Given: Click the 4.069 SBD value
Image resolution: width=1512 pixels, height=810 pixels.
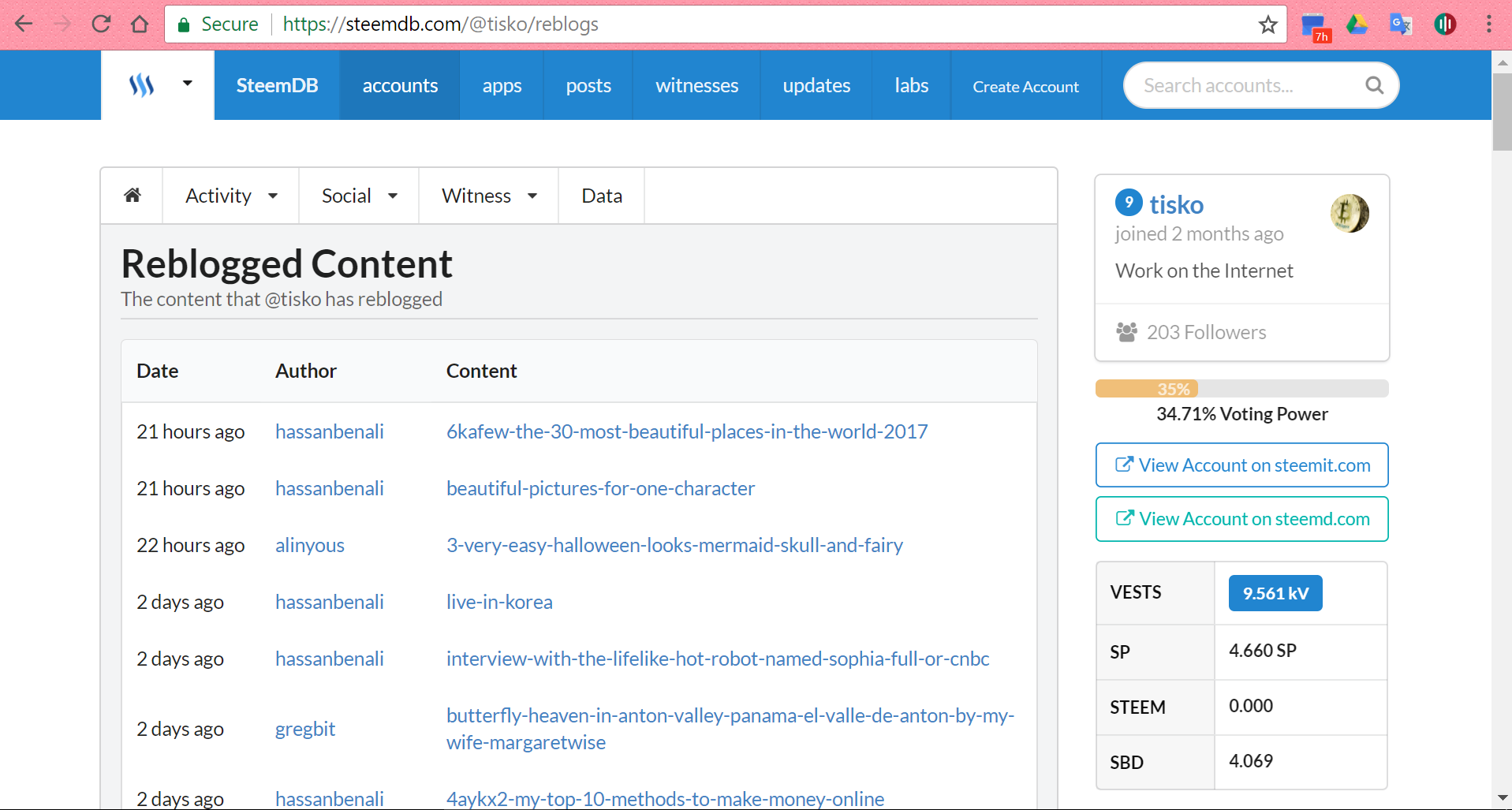Looking at the screenshot, I should pos(1251,761).
